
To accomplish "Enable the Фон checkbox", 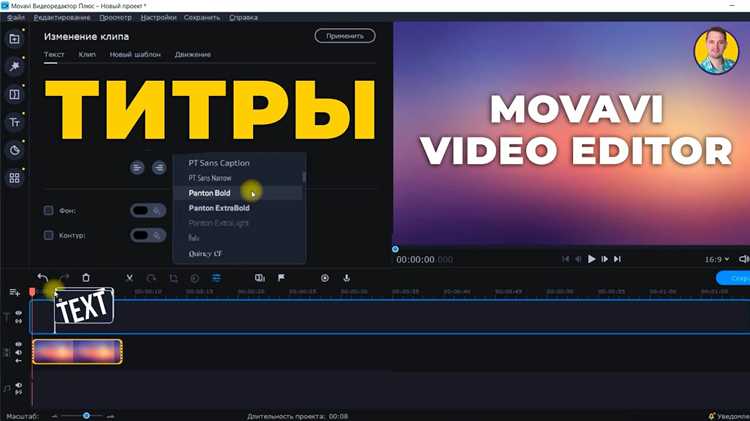I will (48, 210).
